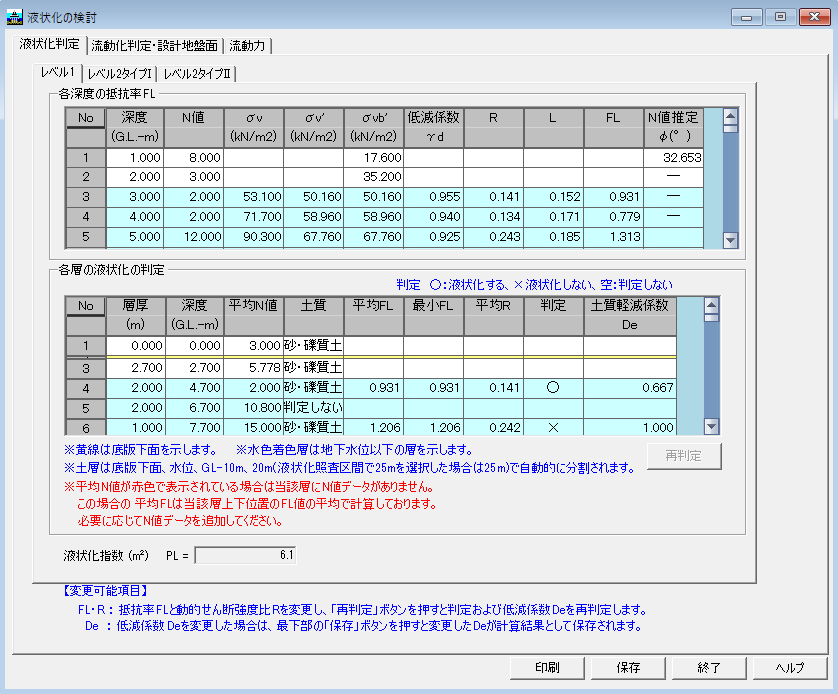Click down arrow of the 各層の液状化の判定 table scrollbar
Image resolution: width=838 pixels, height=694 pixels.
(x=711, y=427)
